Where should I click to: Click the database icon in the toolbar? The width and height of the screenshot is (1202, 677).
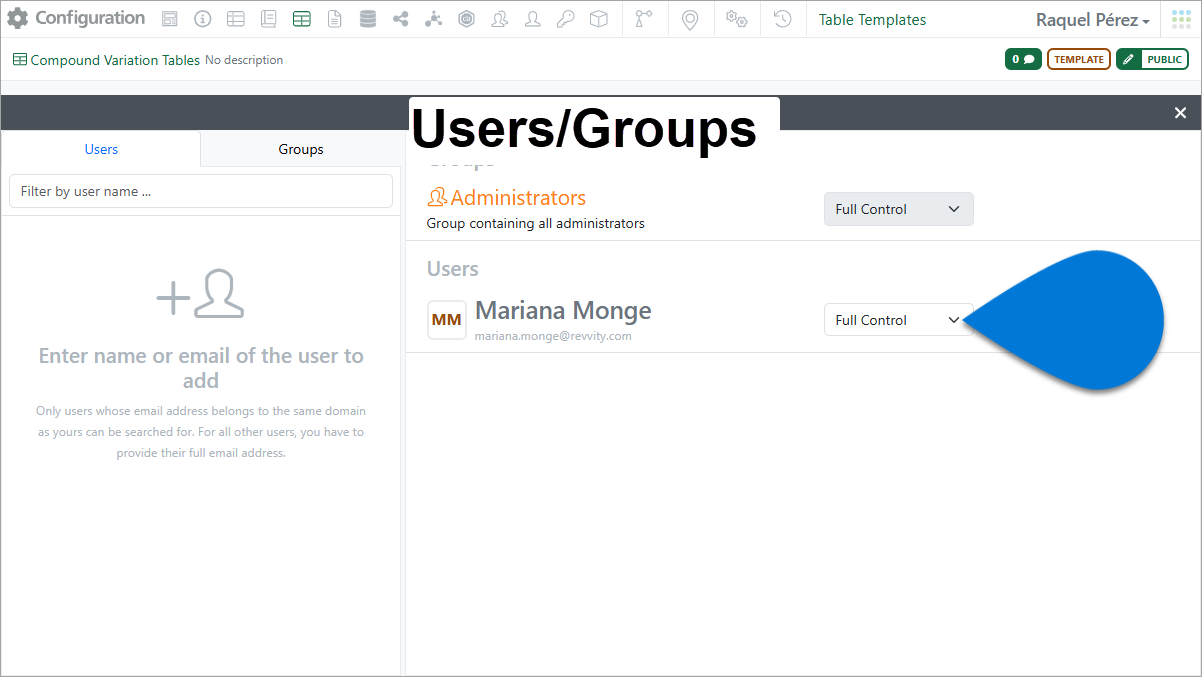367,18
